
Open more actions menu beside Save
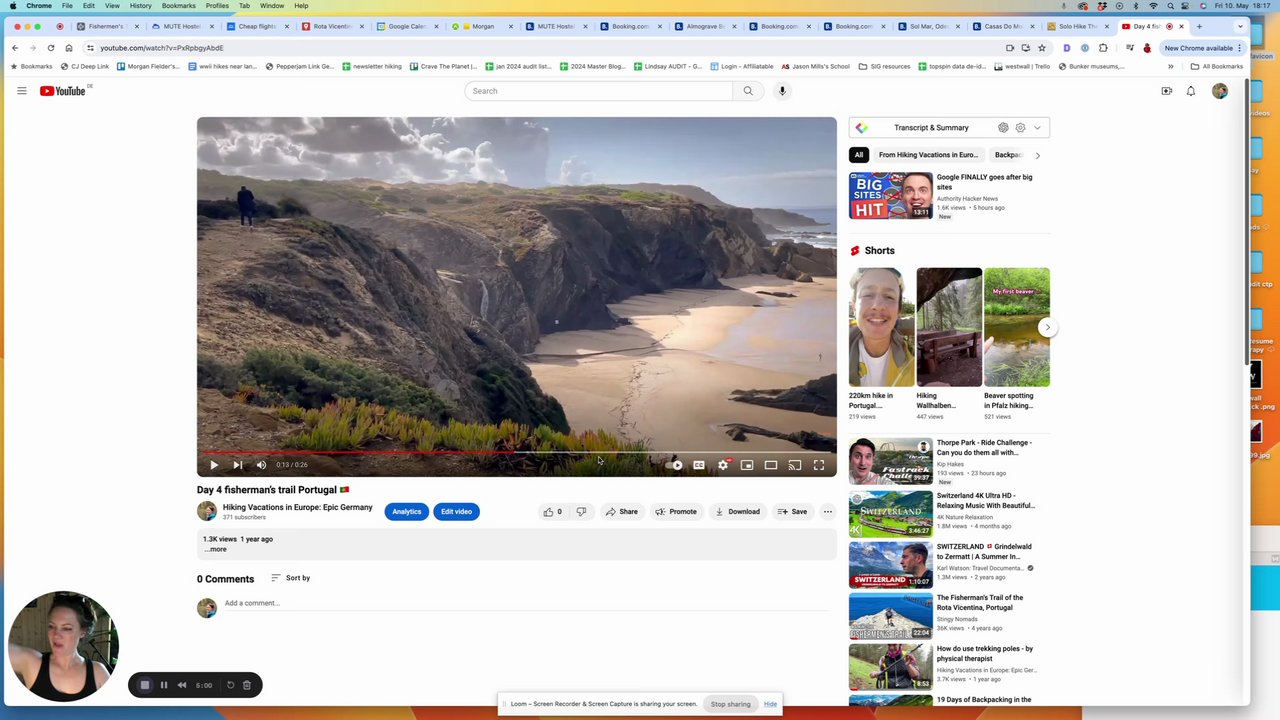[x=827, y=512]
